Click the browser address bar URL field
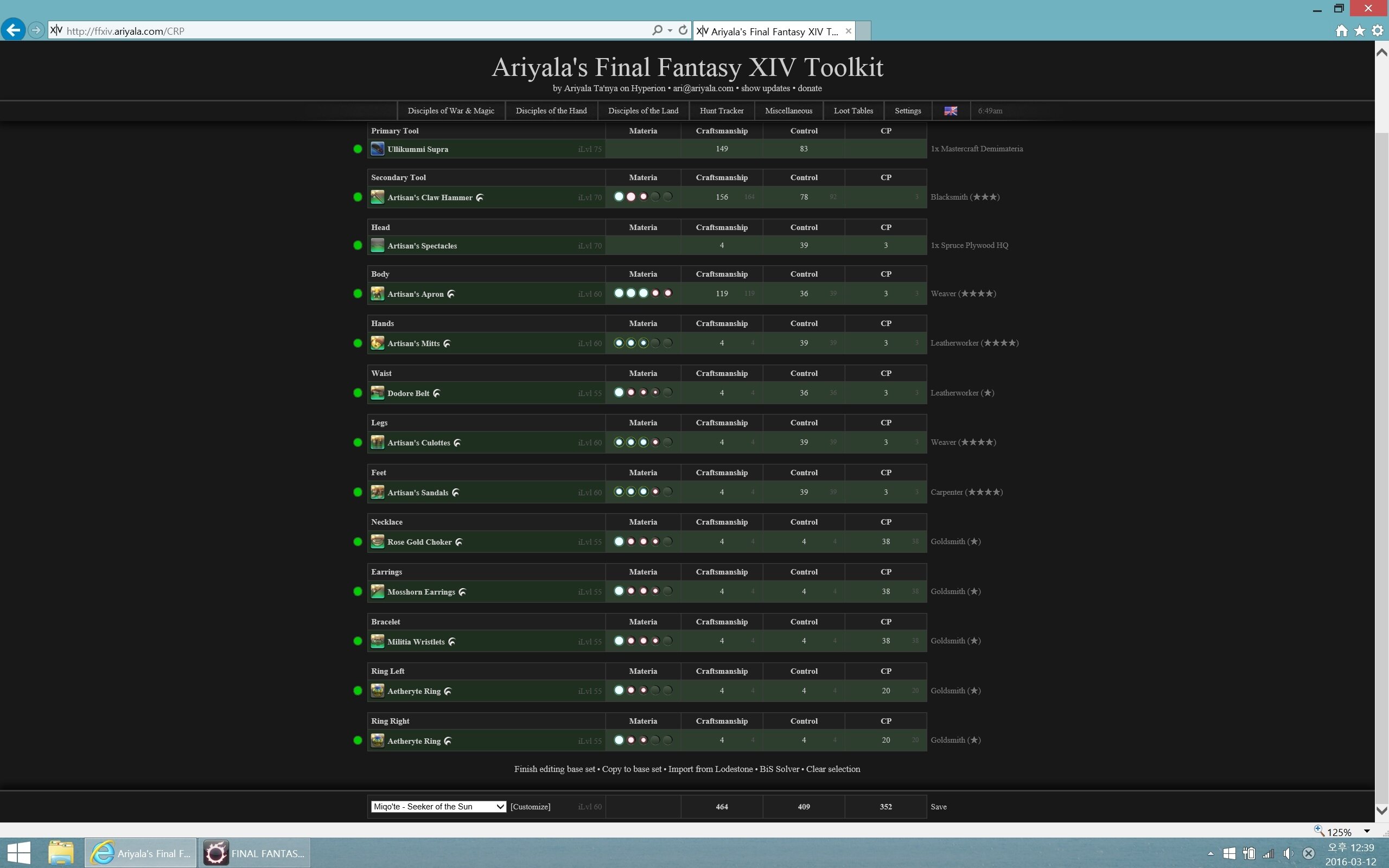 click(x=345, y=31)
